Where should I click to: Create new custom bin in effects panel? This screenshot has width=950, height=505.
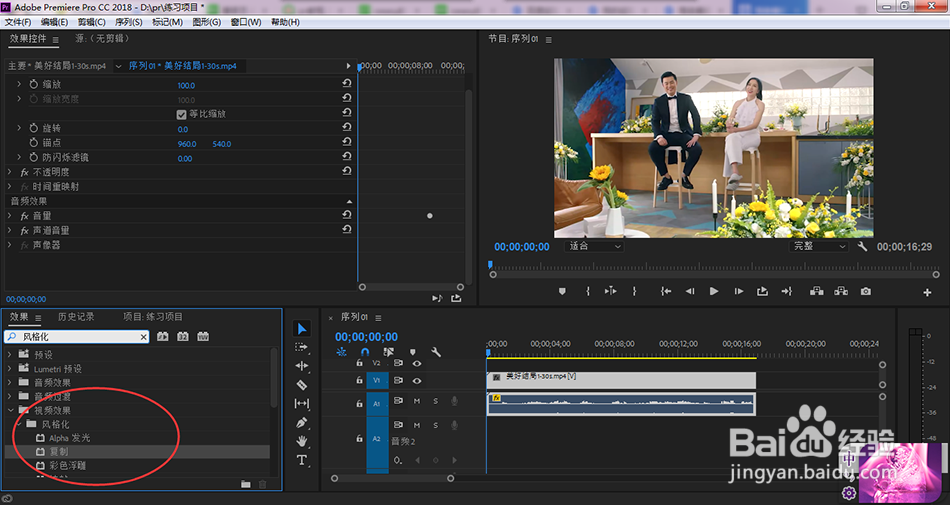(245, 484)
